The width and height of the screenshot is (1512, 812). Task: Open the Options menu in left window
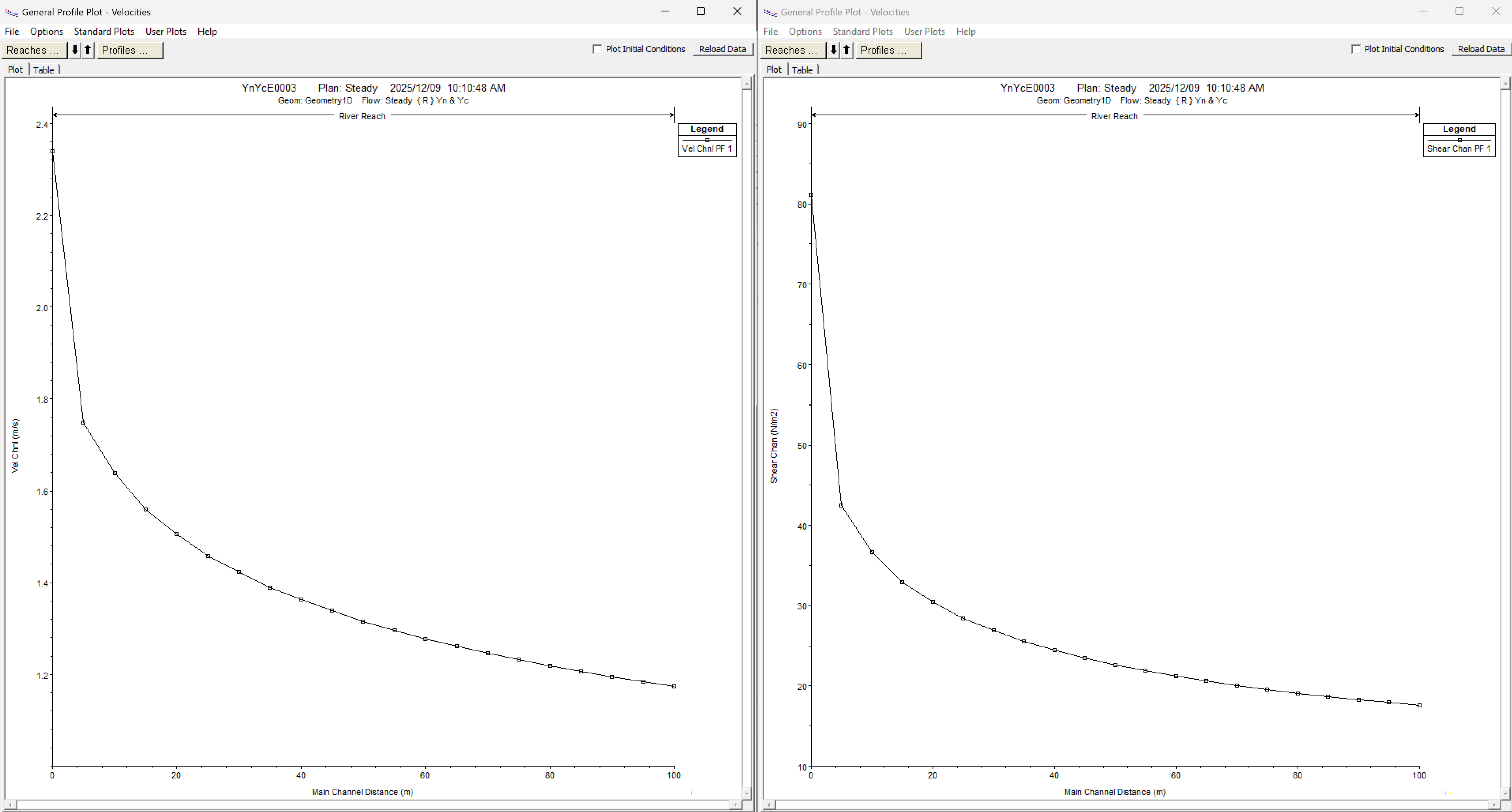(46, 32)
